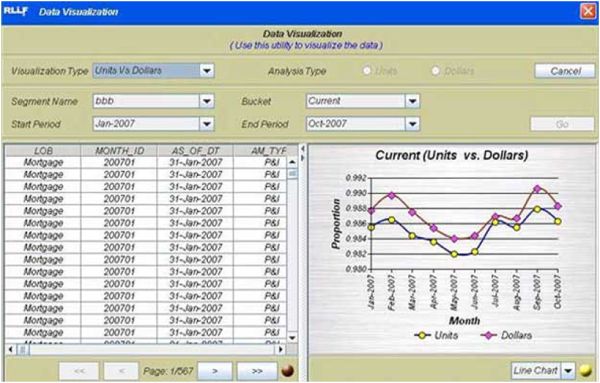Click the horizontal scrollbar thumb under table
Image resolution: width=600 pixels, height=383 pixels.
coord(23,349)
